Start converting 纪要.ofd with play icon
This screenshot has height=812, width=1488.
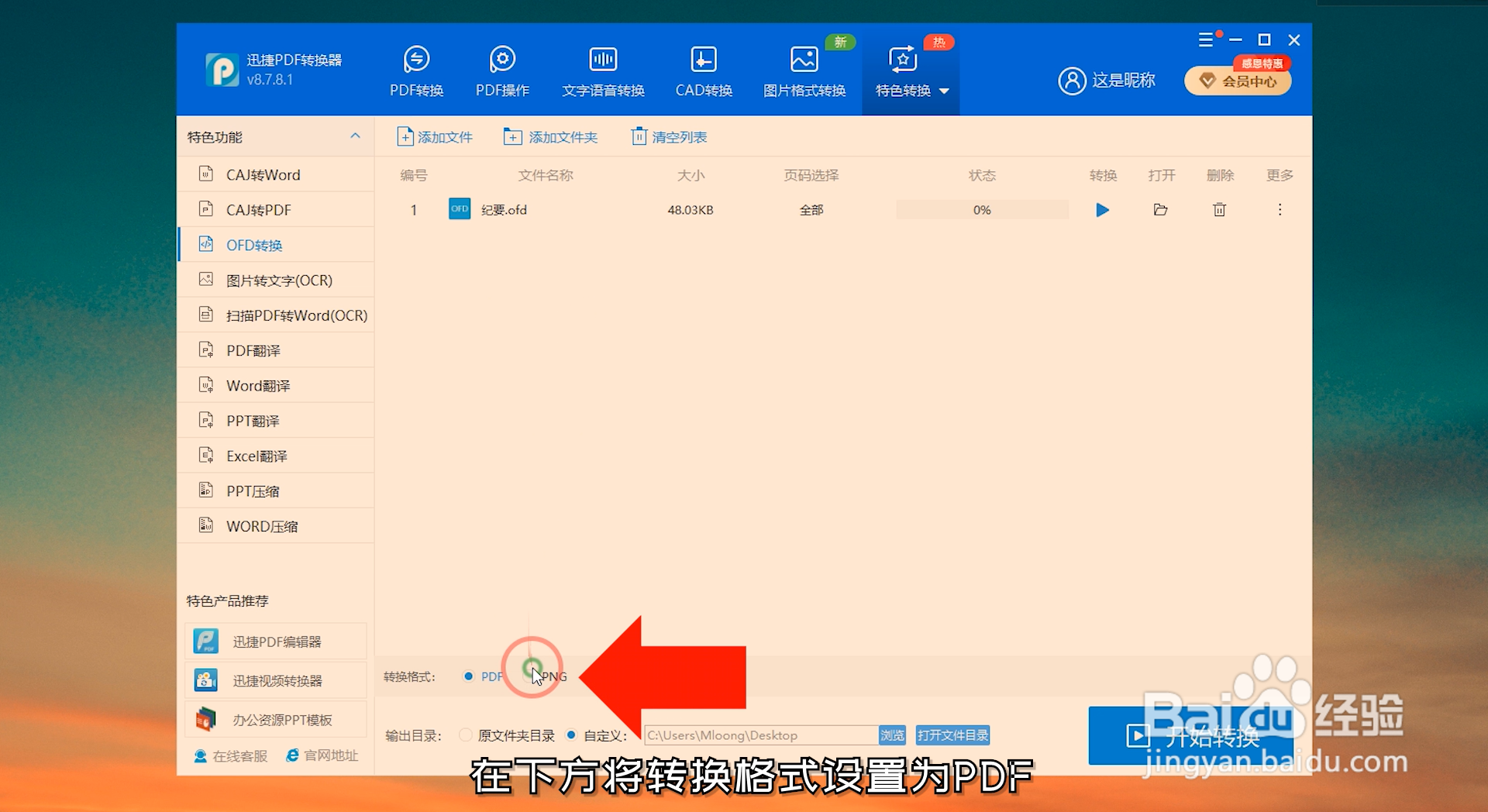click(1102, 210)
